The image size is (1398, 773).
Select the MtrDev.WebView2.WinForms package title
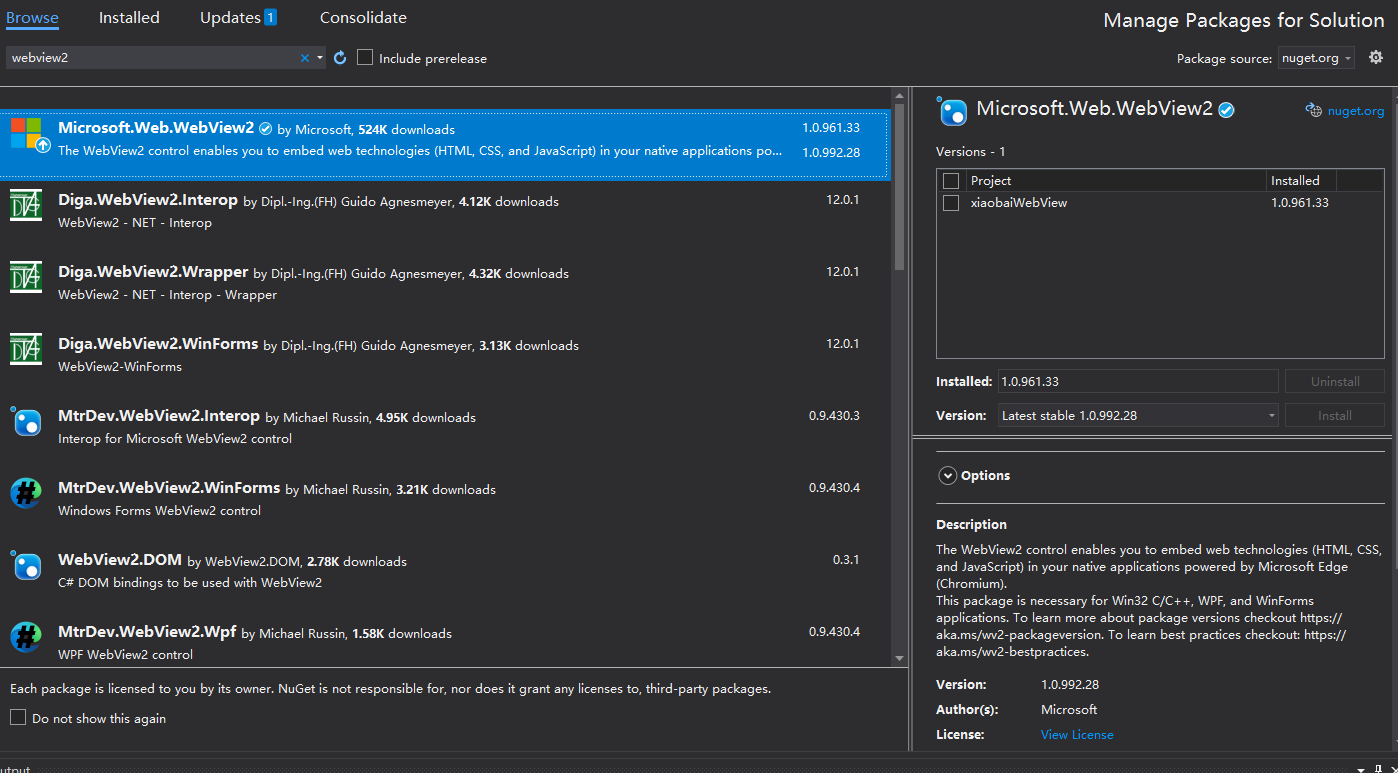click(169, 488)
